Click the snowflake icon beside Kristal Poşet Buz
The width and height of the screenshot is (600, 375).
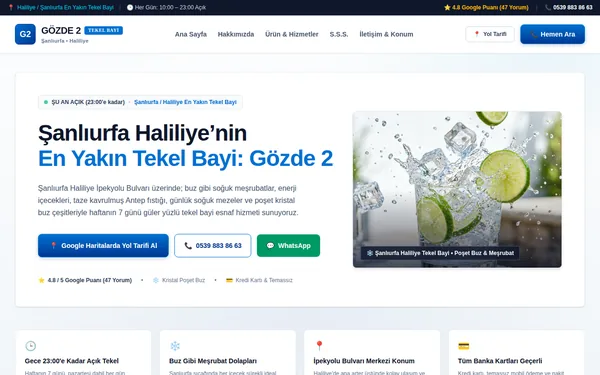156,280
